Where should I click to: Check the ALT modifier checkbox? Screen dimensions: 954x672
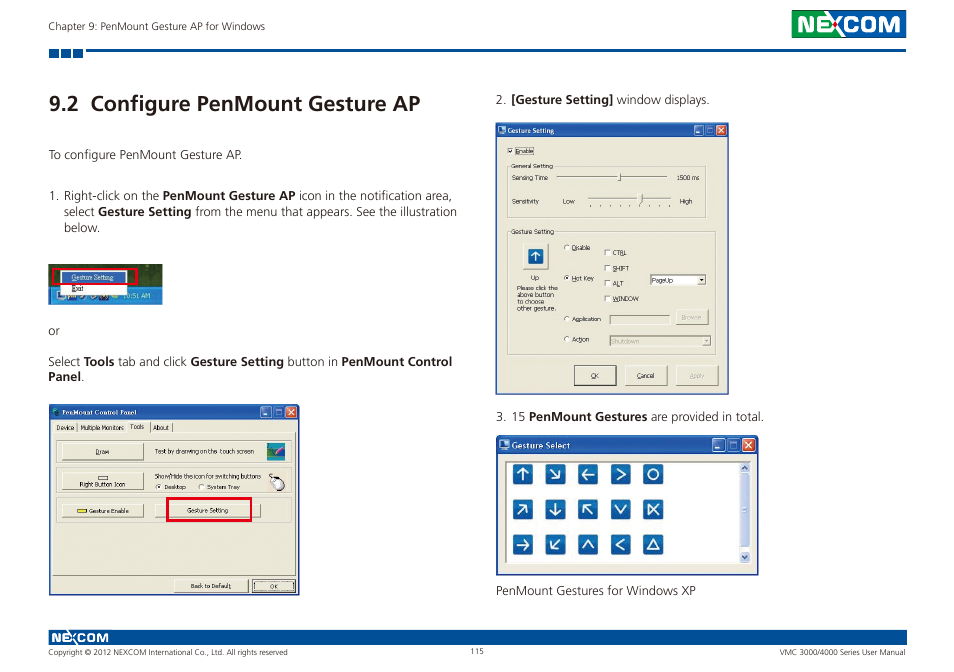click(607, 283)
